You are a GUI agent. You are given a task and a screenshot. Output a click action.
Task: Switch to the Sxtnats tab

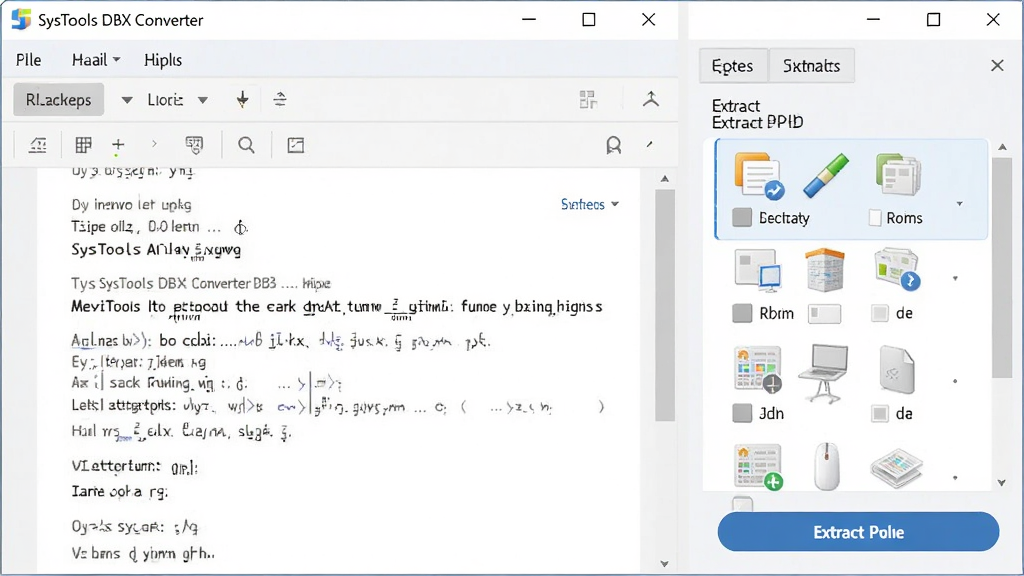coord(811,66)
